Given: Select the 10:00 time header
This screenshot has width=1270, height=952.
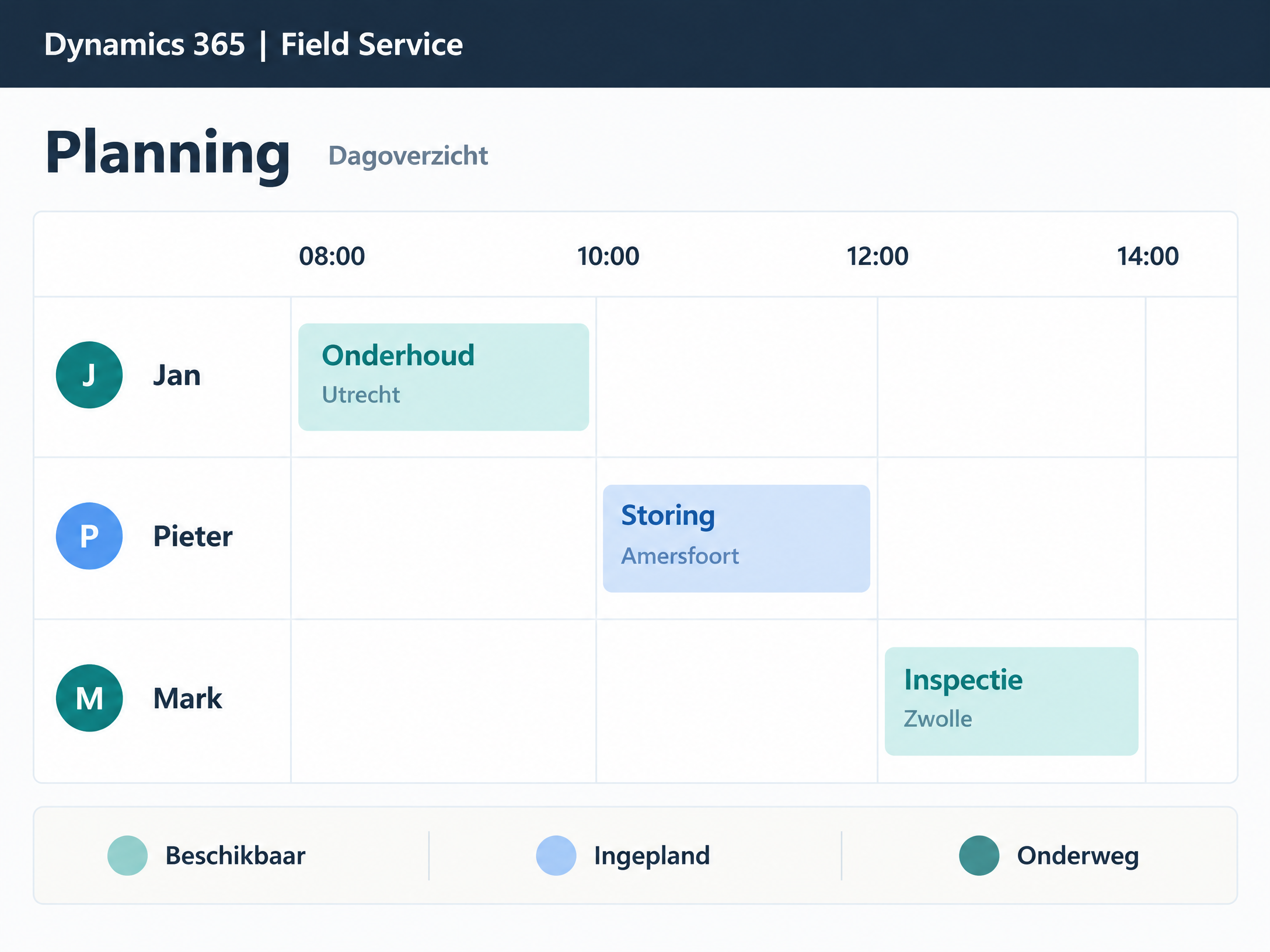Looking at the screenshot, I should [608, 256].
